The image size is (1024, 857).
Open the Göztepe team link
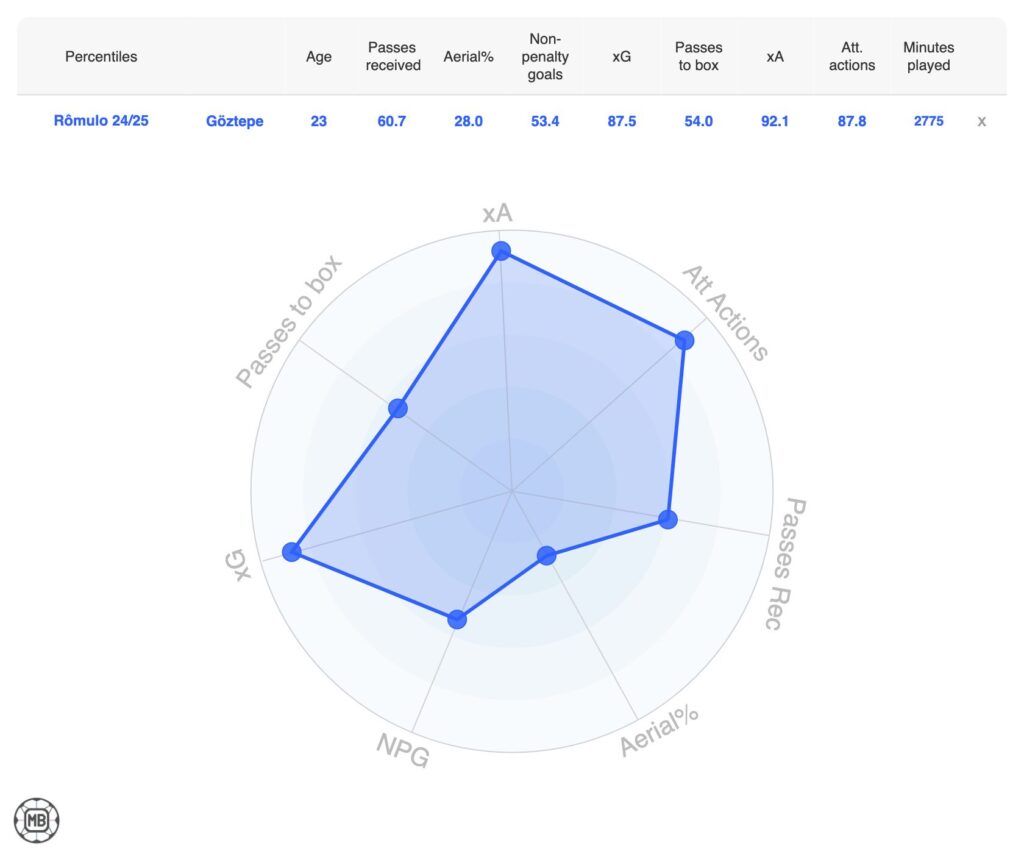pyautogui.click(x=234, y=121)
